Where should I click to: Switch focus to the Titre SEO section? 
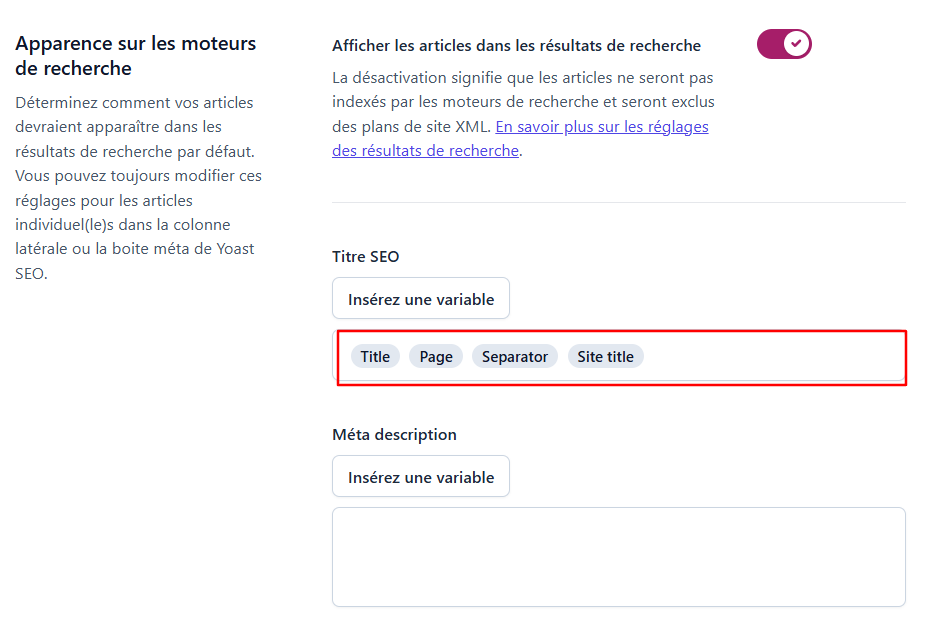tap(363, 256)
